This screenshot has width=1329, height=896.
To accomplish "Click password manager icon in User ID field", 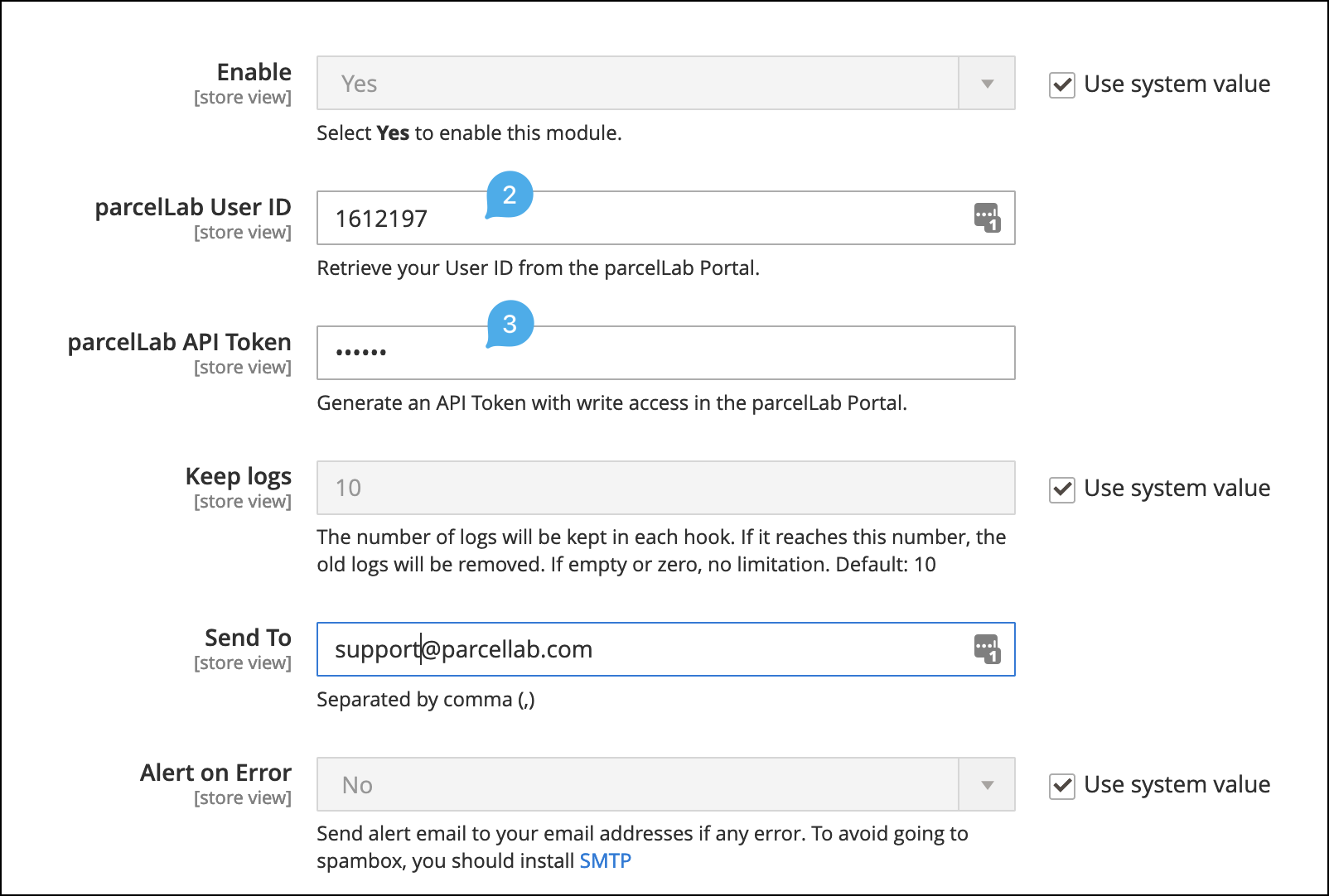I will click(987, 218).
